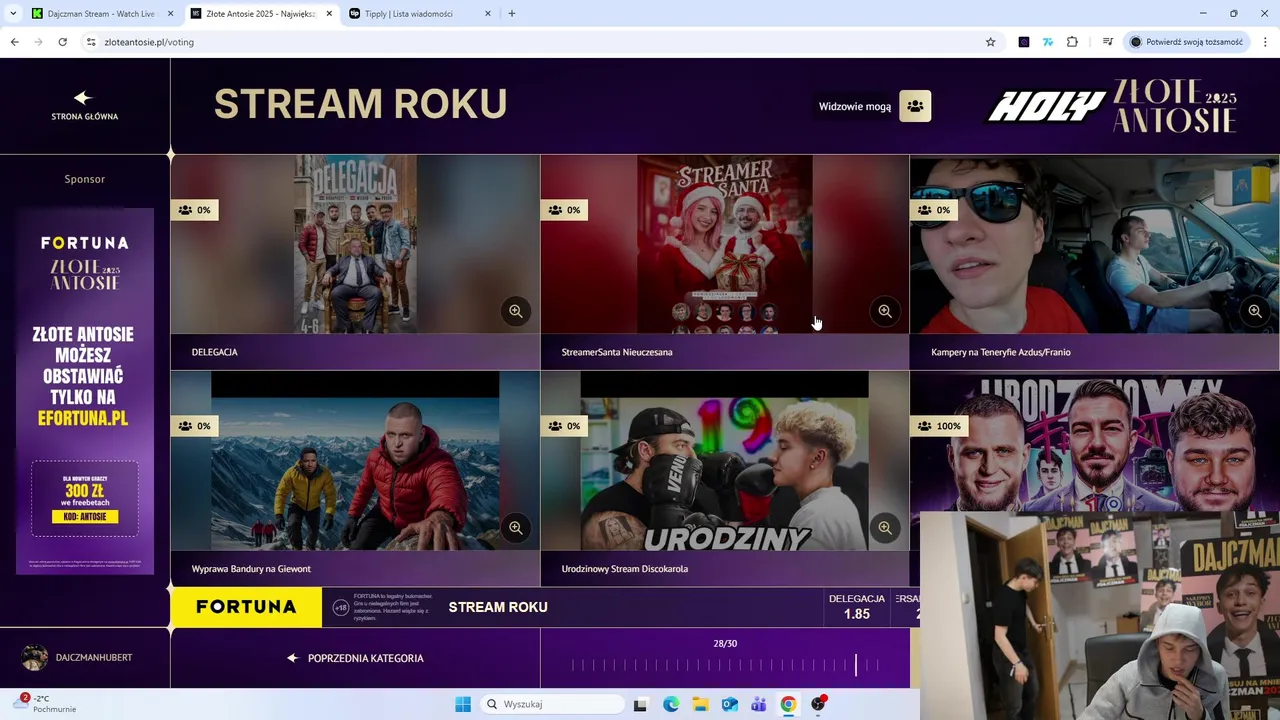The image size is (1280, 720).
Task: Open the Fortuna sidebar sponsor advertisement
Action: [85, 391]
